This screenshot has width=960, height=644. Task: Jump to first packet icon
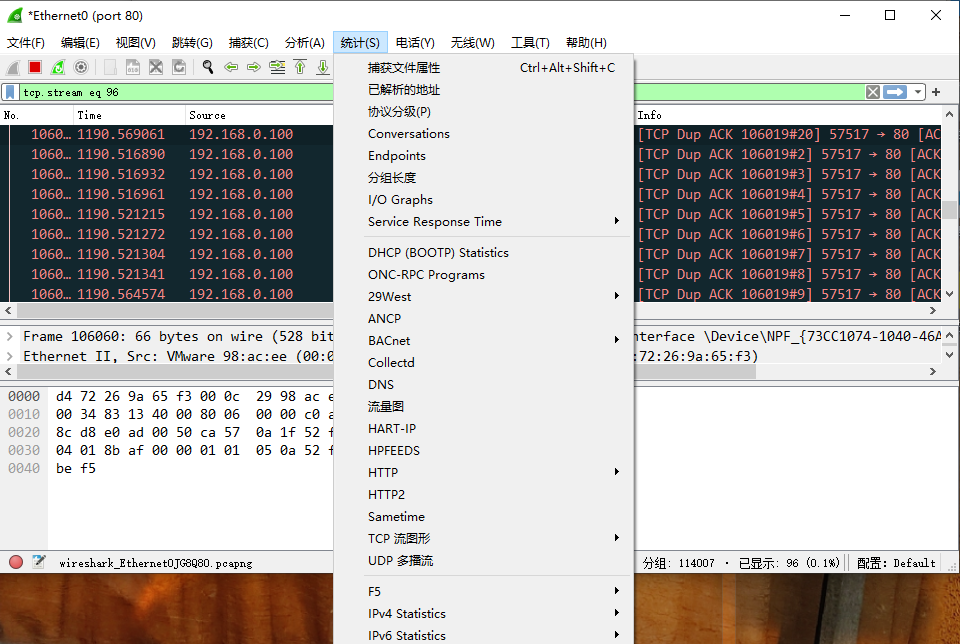(x=300, y=67)
